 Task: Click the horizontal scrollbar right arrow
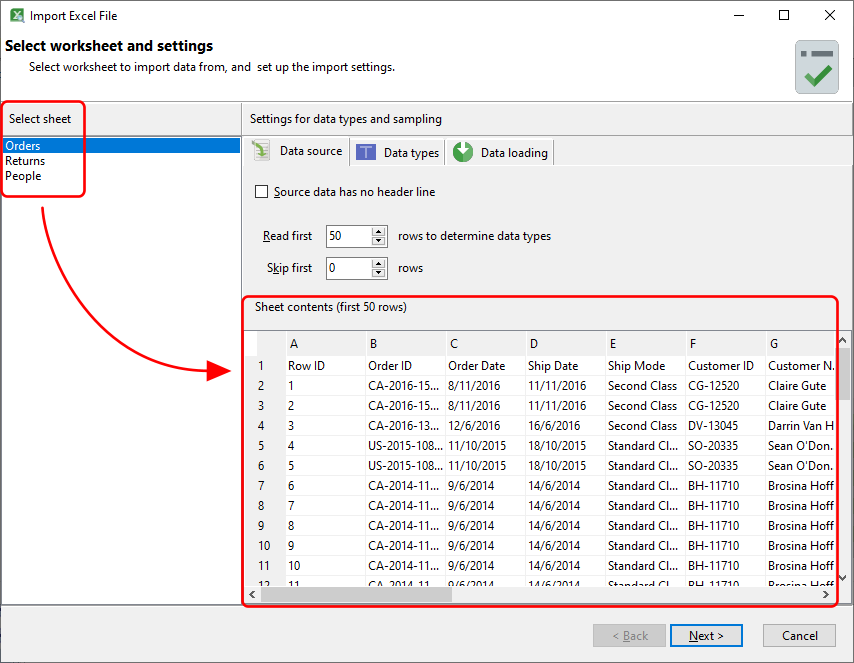[827, 594]
